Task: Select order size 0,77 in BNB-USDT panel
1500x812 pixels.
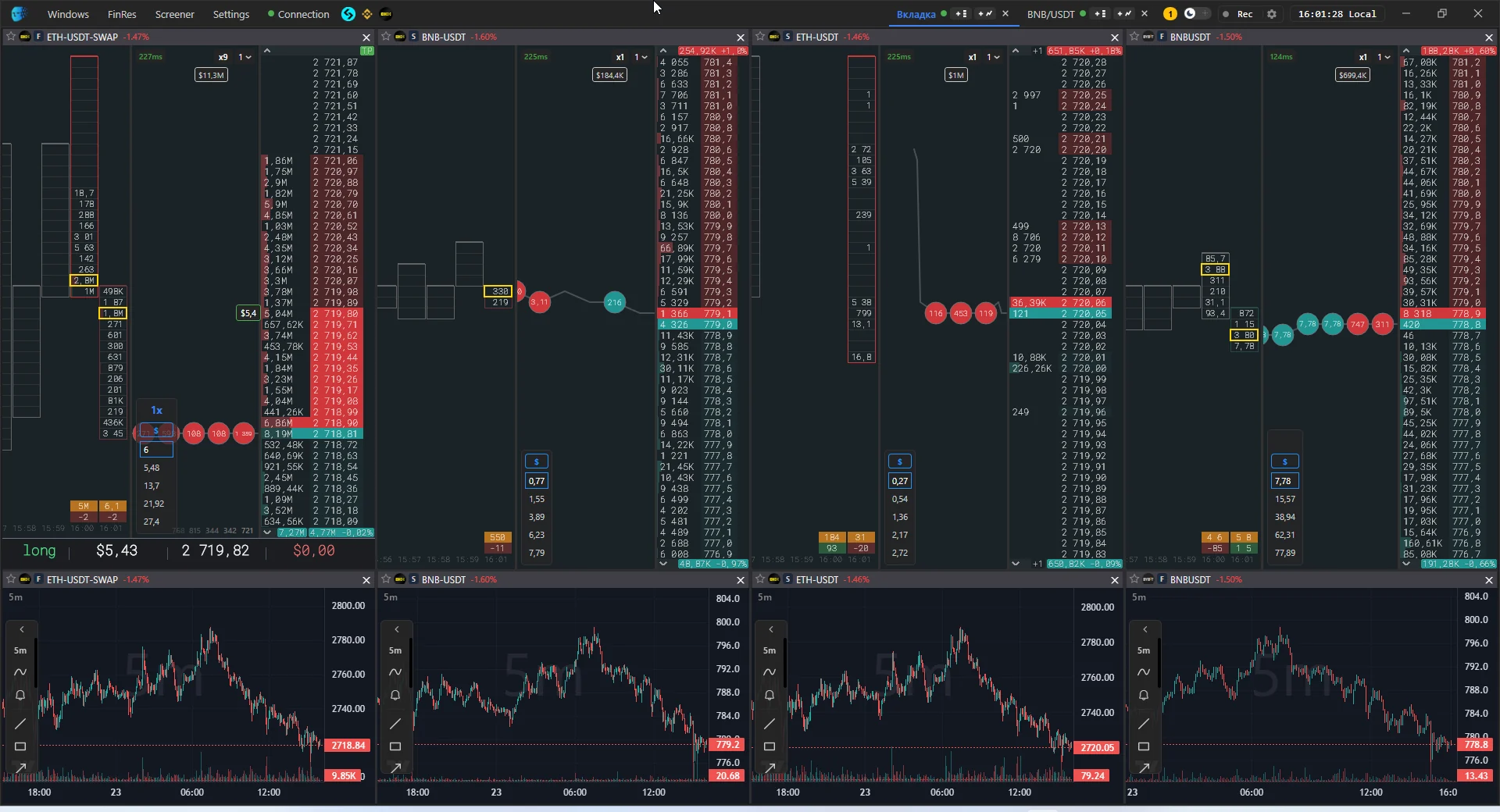Action: (537, 481)
